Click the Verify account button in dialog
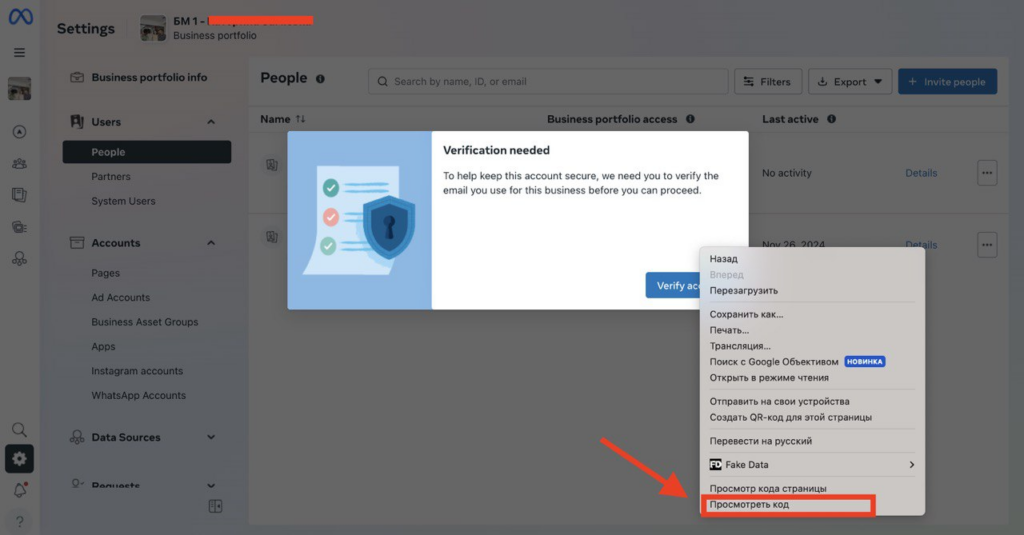The height and width of the screenshot is (535, 1024). pos(673,285)
